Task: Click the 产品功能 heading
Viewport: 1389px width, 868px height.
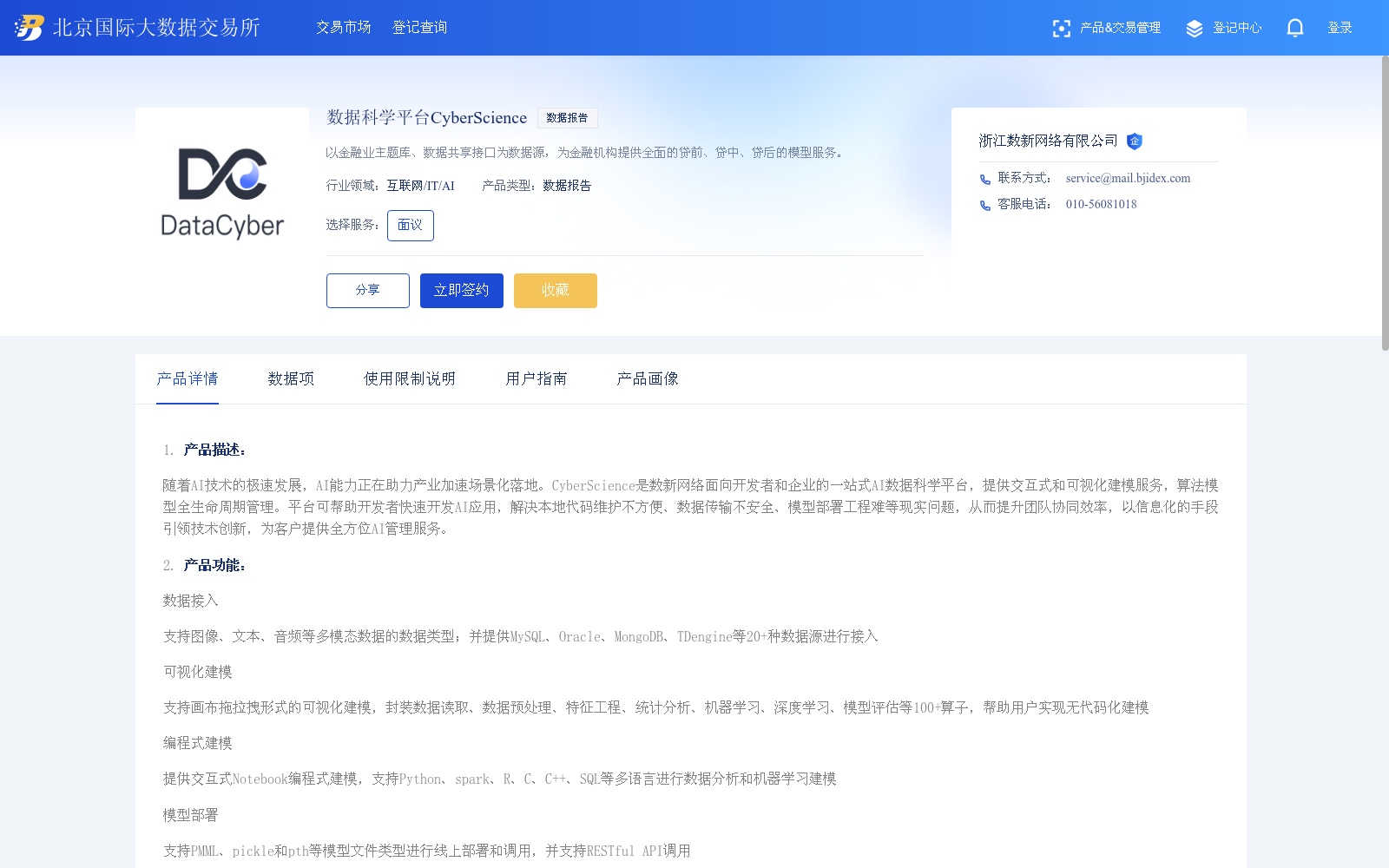Action: [x=214, y=565]
